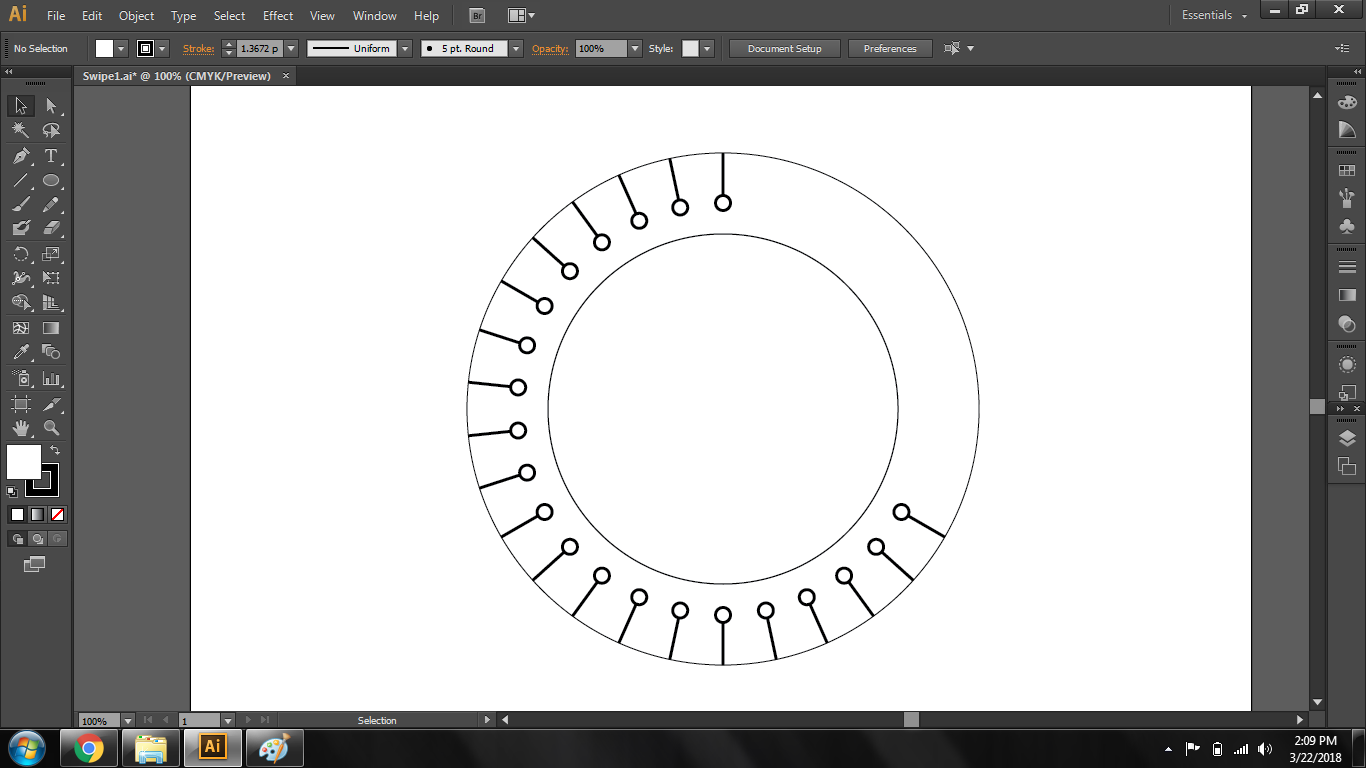Screen dimensions: 1366x768
Task: Open Stroke panel via Stroke label link
Action: pyautogui.click(x=198, y=48)
